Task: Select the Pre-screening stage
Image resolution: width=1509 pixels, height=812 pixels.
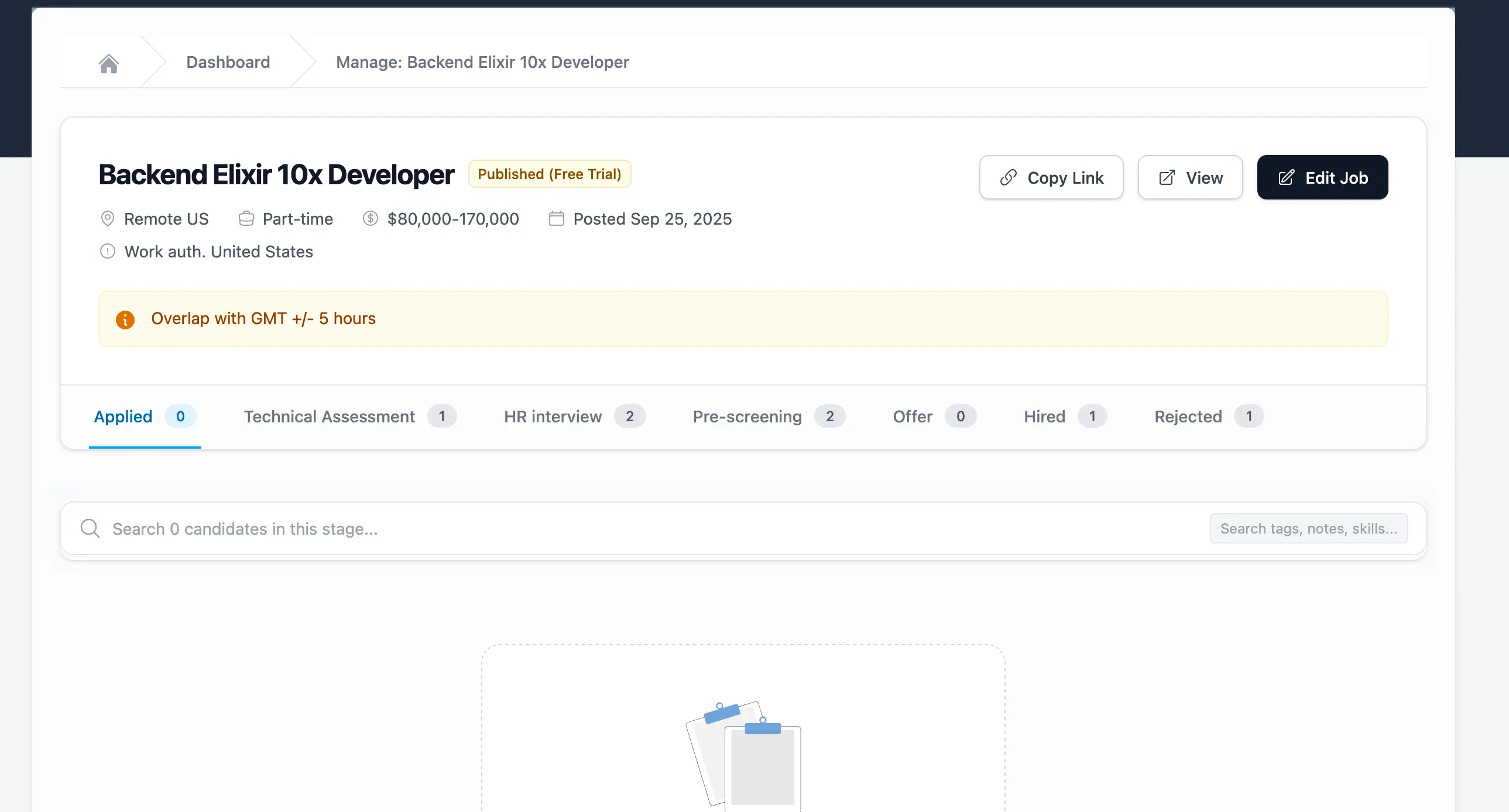Action: 747,417
